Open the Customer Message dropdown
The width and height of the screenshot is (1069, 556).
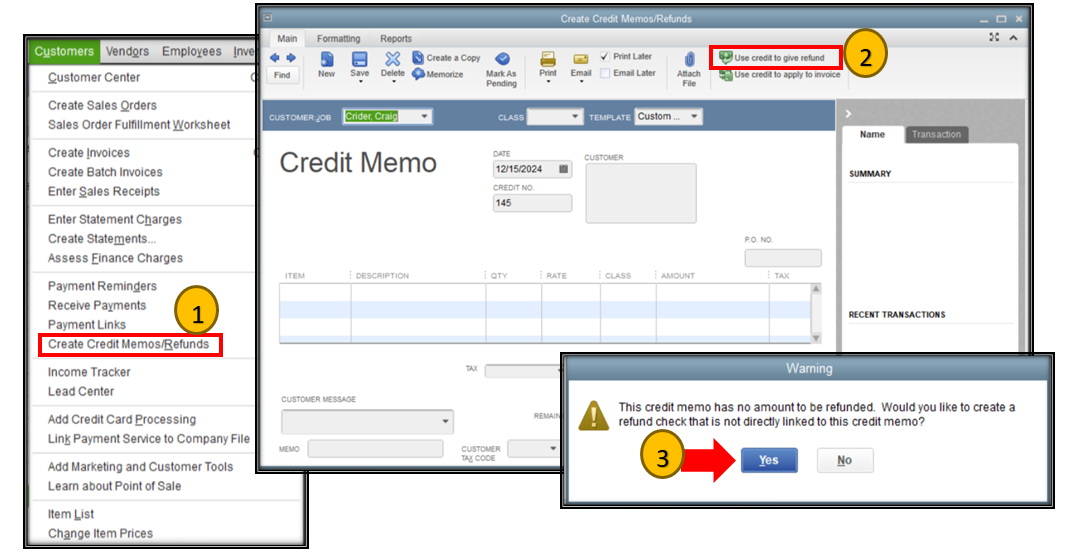click(x=445, y=421)
